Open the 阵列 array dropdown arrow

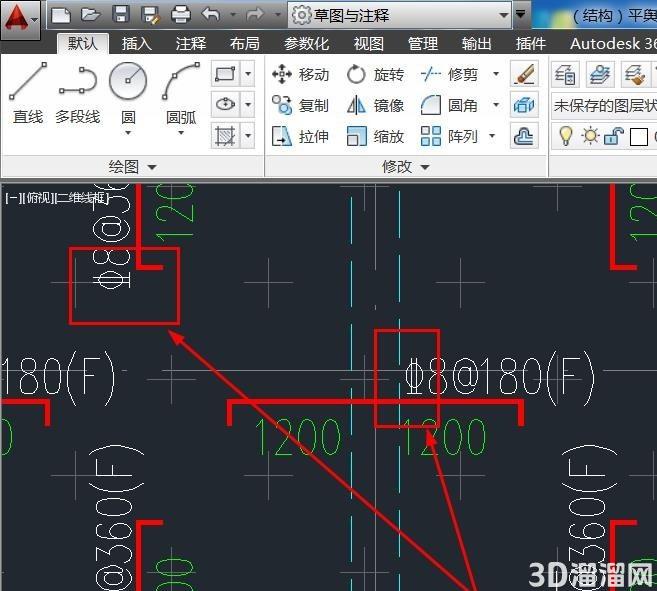(x=492, y=136)
